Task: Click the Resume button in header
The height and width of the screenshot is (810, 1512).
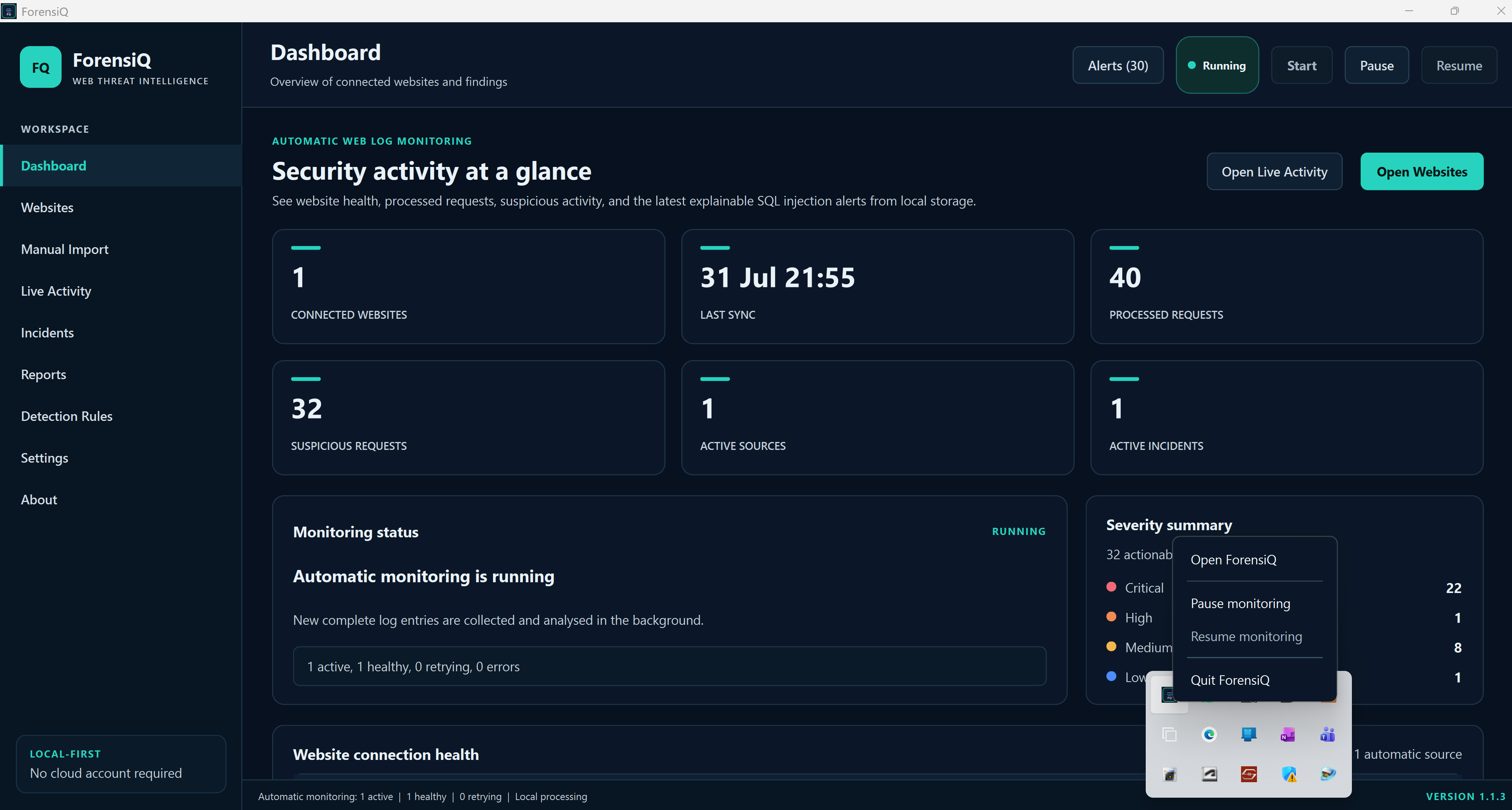Action: click(1459, 65)
